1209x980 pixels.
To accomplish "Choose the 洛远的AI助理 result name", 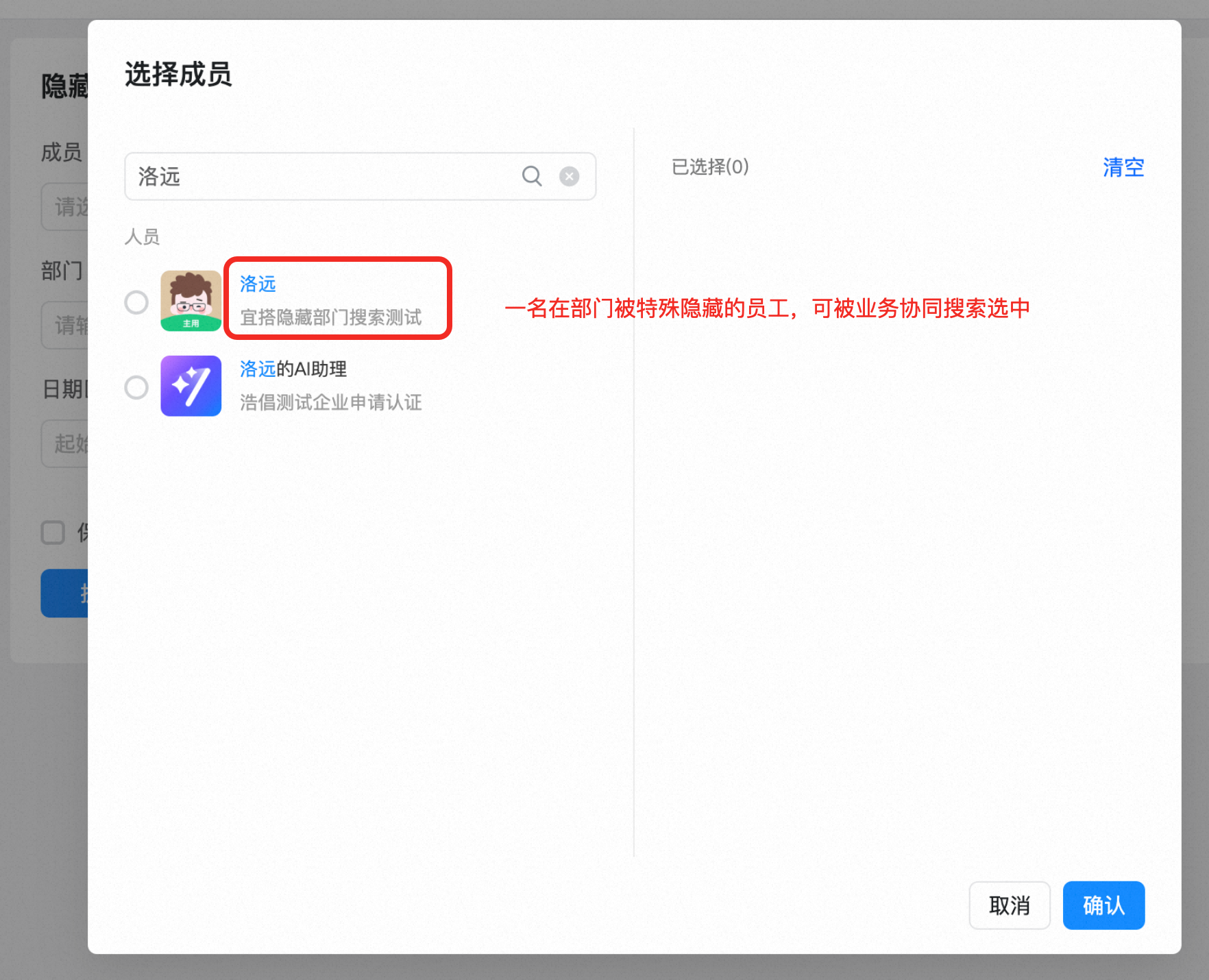I will [x=293, y=369].
